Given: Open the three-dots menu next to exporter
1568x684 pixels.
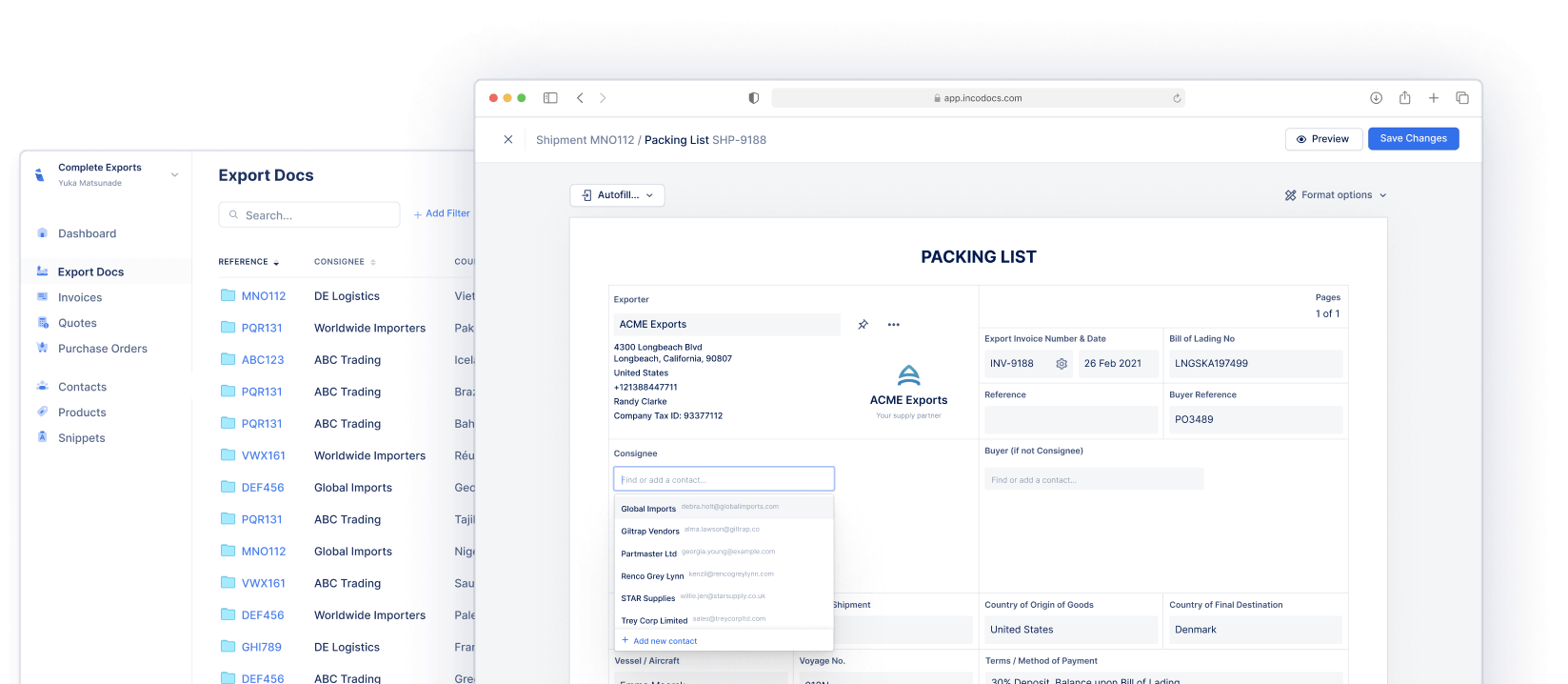Looking at the screenshot, I should point(893,325).
